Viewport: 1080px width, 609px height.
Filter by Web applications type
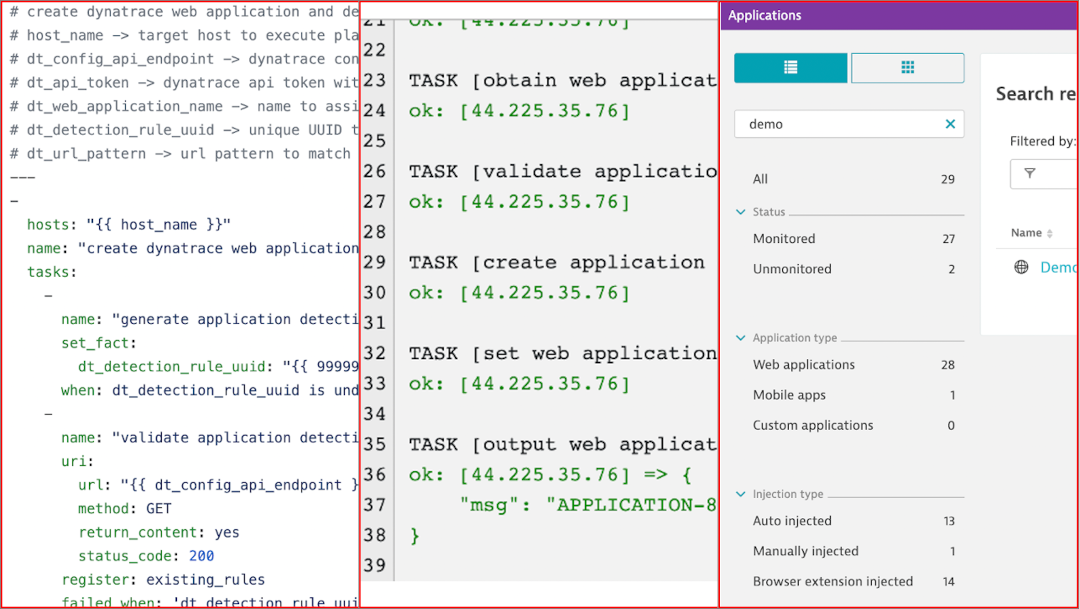pos(803,364)
